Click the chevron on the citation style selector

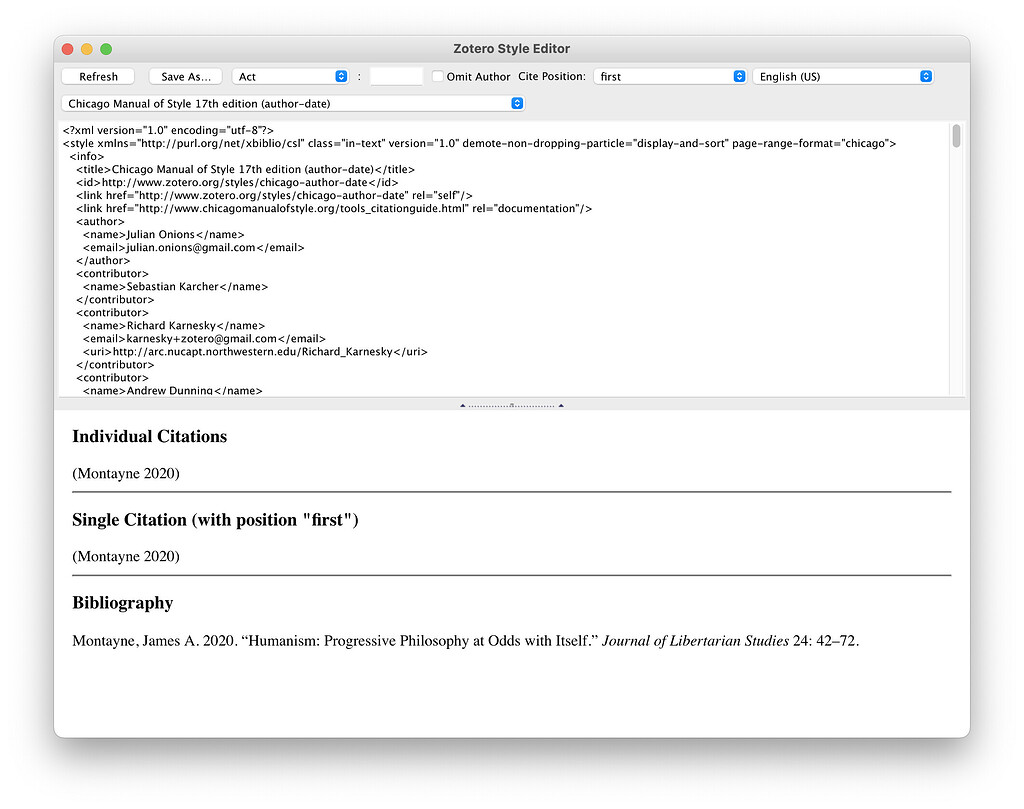(517, 102)
